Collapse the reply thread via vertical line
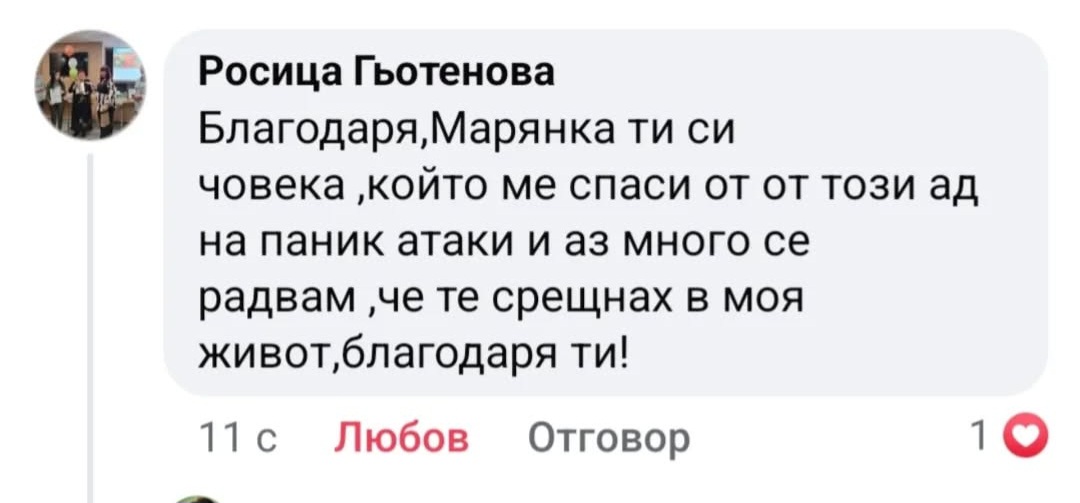The height and width of the screenshot is (503, 1080). [89, 320]
